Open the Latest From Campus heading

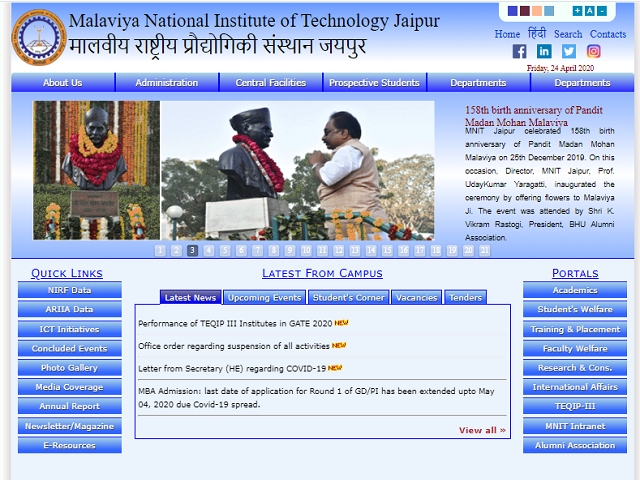click(322, 273)
